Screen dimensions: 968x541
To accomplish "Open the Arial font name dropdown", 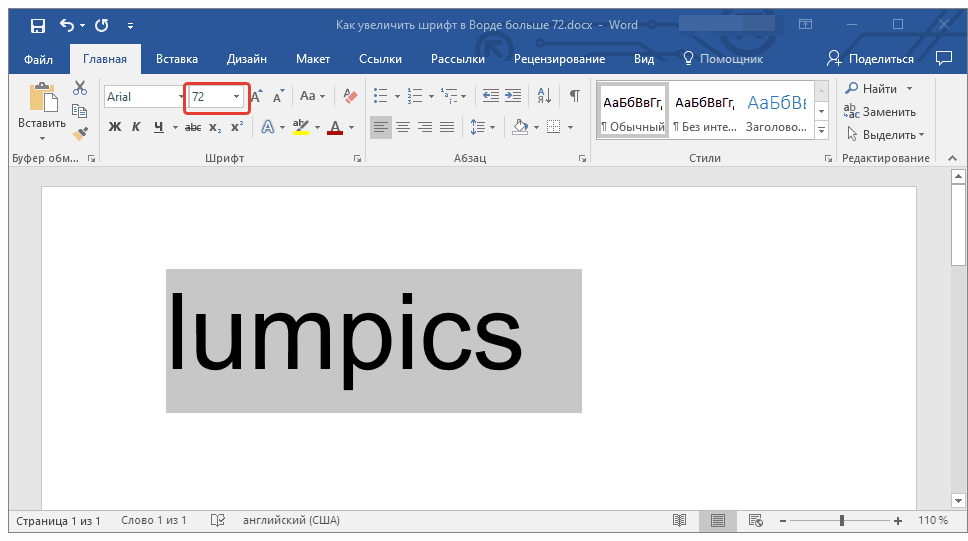I will pos(179,97).
